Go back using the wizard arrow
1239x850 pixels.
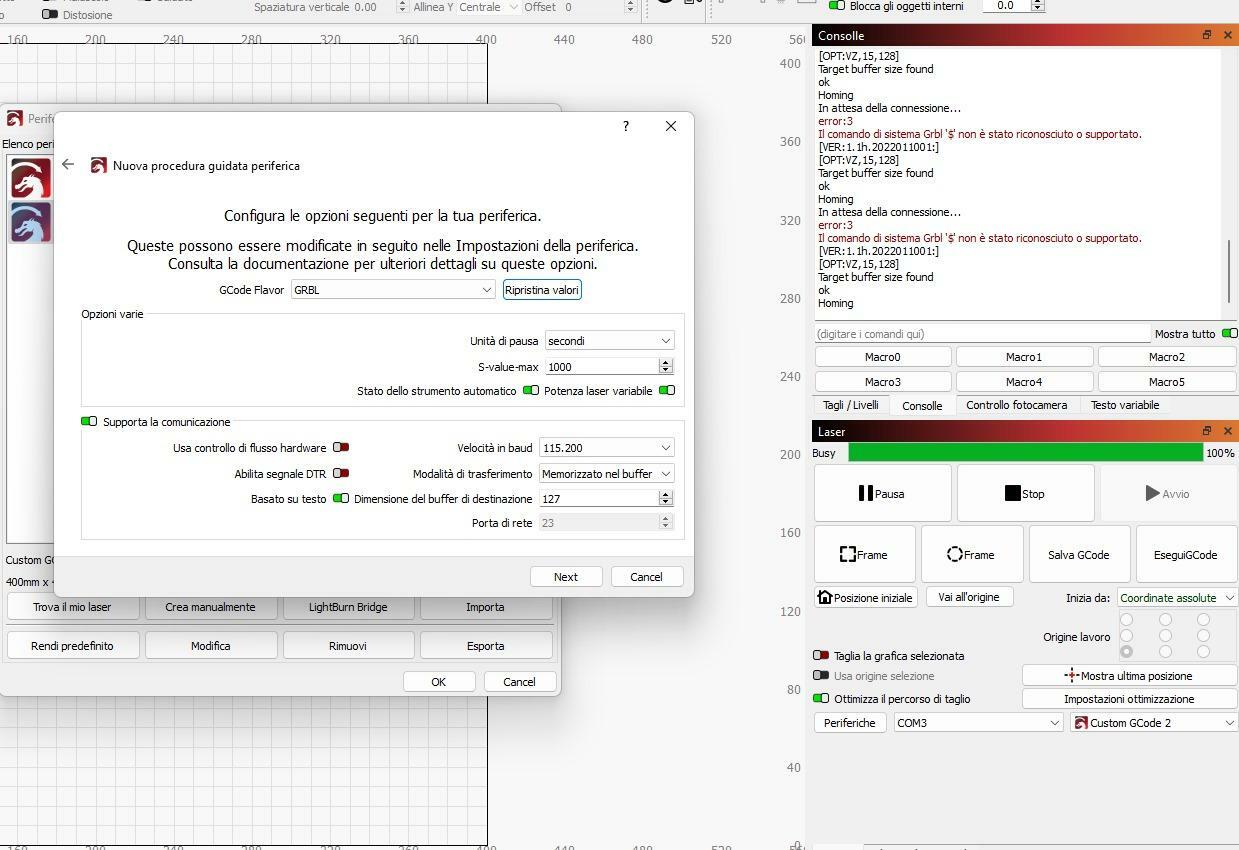coord(68,165)
